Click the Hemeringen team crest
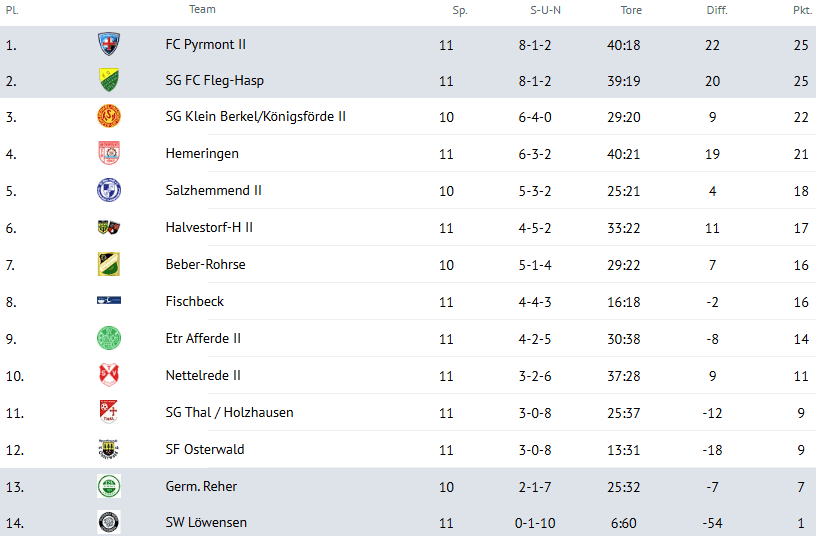This screenshot has height=536, width=816. pyautogui.click(x=109, y=154)
